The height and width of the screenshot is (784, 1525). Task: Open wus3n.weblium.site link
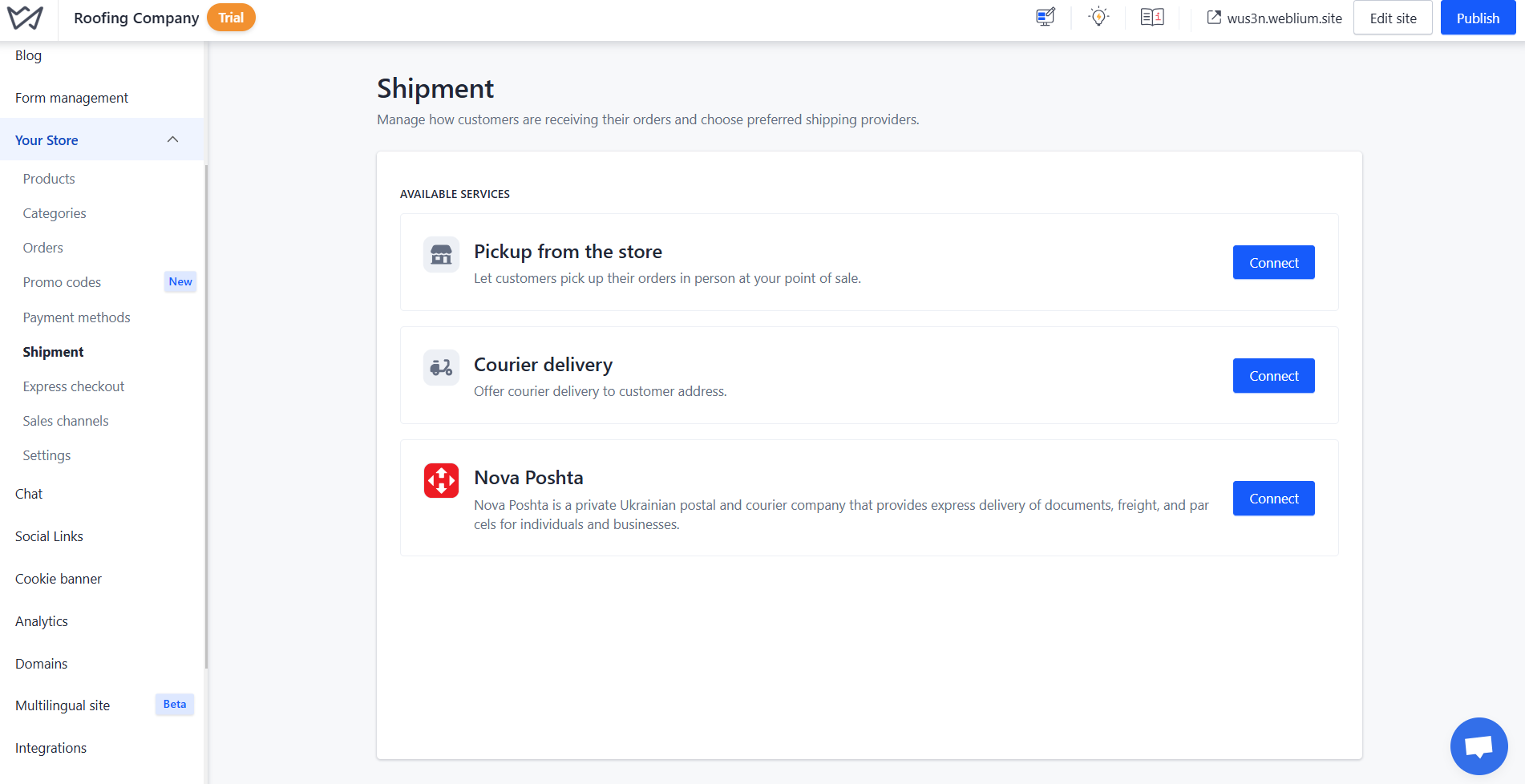[1275, 18]
